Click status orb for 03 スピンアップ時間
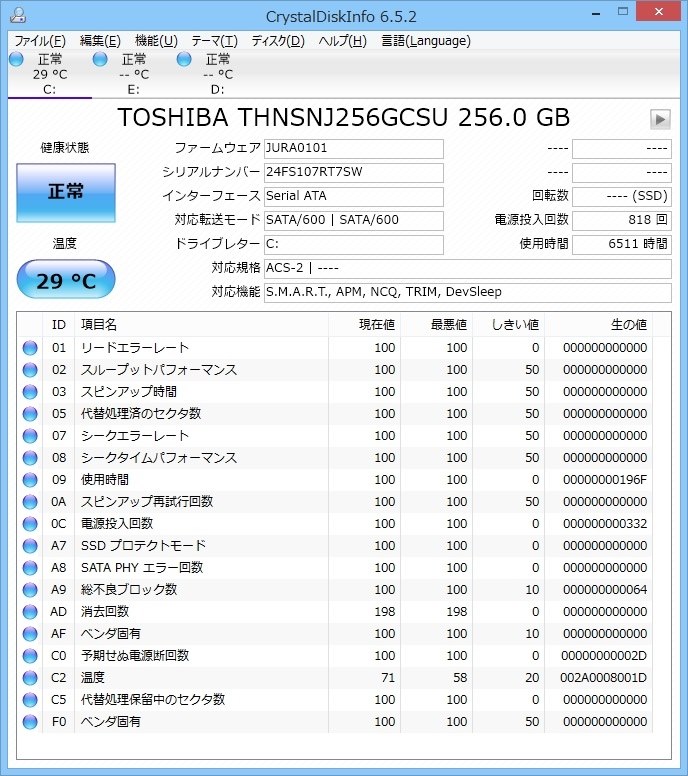688x776 pixels. (x=30, y=392)
